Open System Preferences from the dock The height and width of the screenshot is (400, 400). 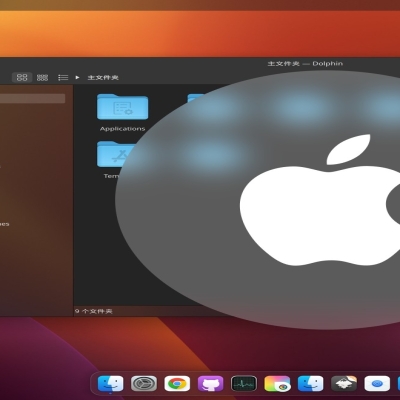[x=144, y=384]
